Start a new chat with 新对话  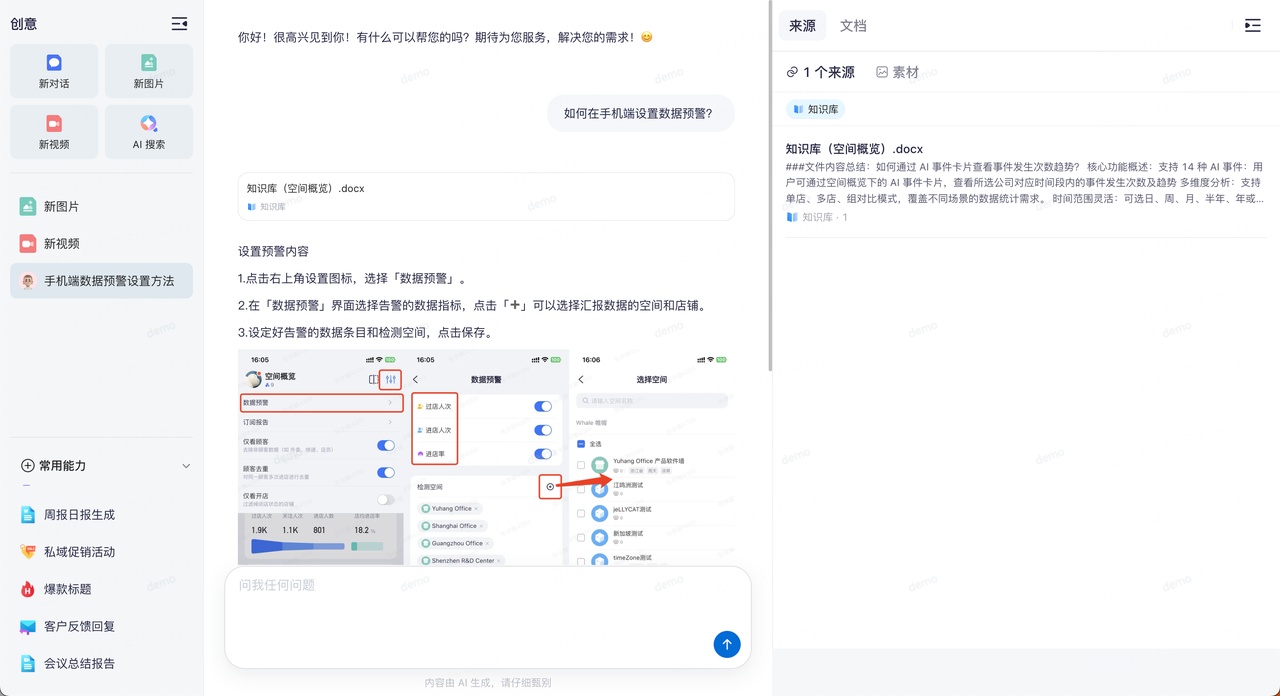point(54,72)
